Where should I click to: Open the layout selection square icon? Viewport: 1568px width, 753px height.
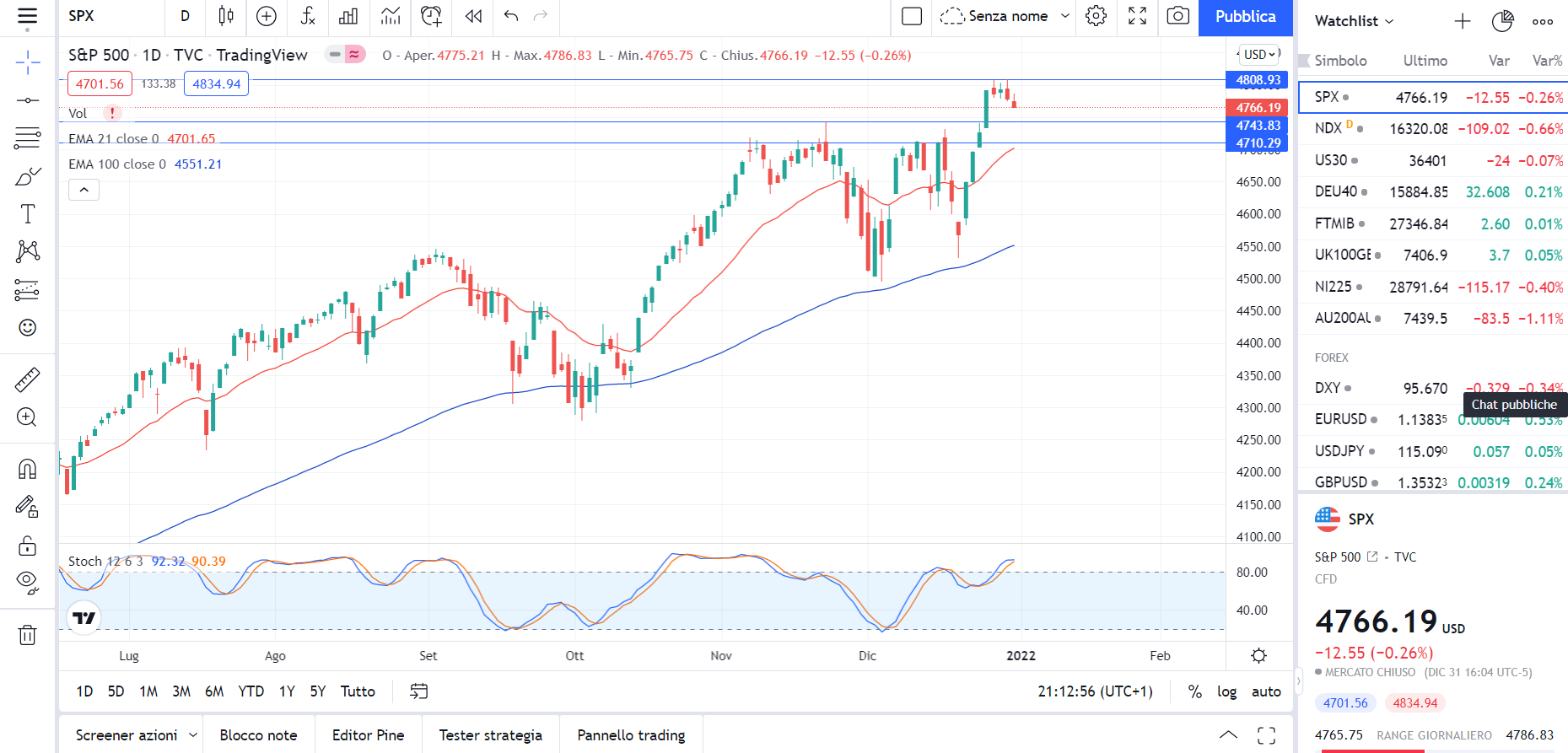tap(912, 16)
